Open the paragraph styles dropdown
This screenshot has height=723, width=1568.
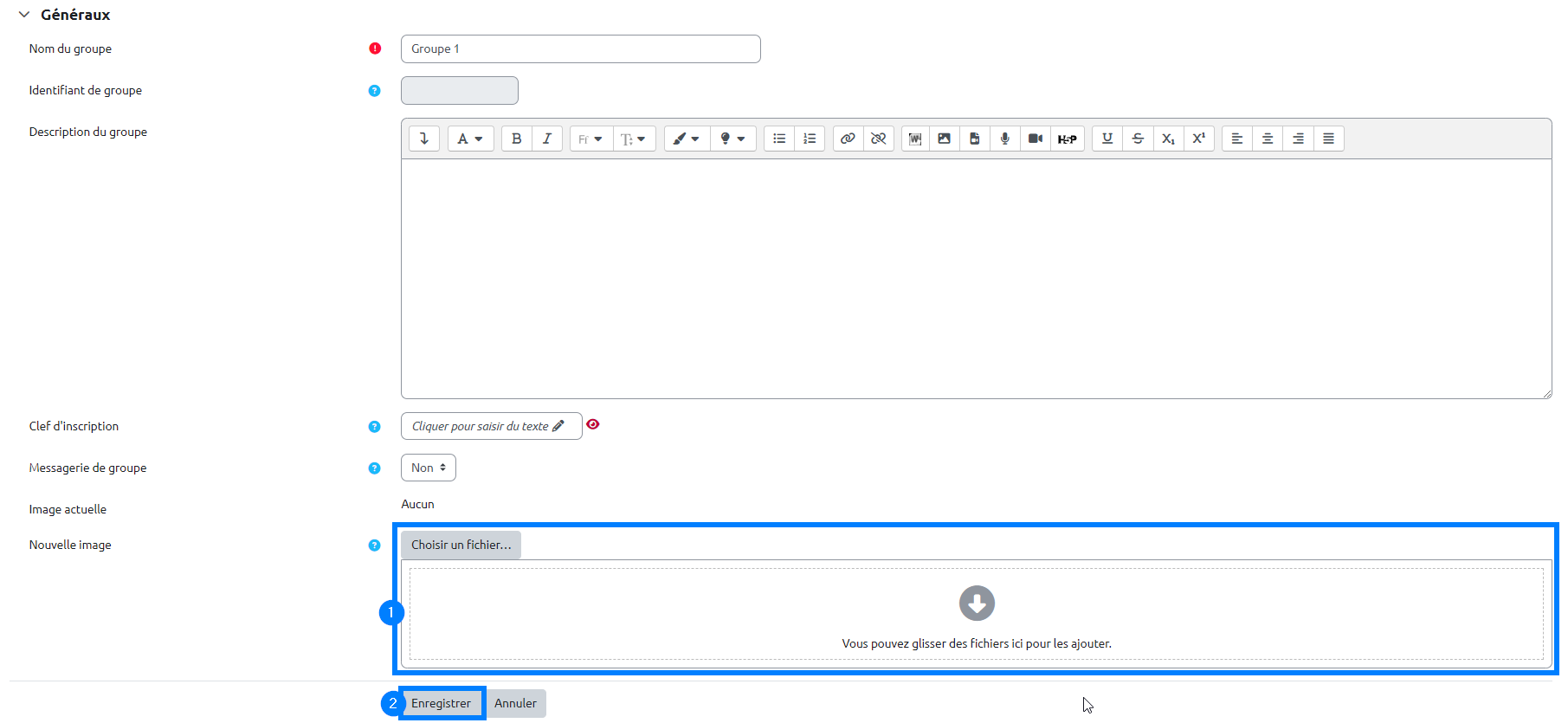[x=470, y=139]
